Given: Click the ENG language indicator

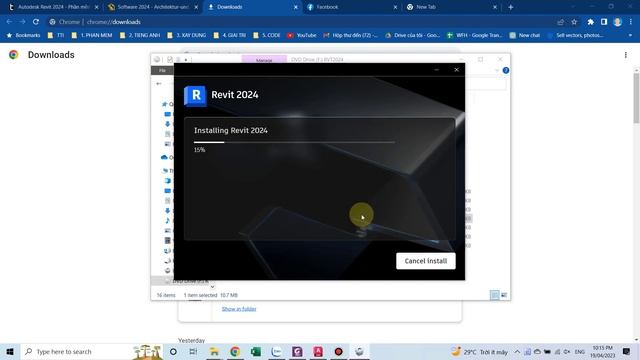Looking at the screenshot, I should point(580,351).
